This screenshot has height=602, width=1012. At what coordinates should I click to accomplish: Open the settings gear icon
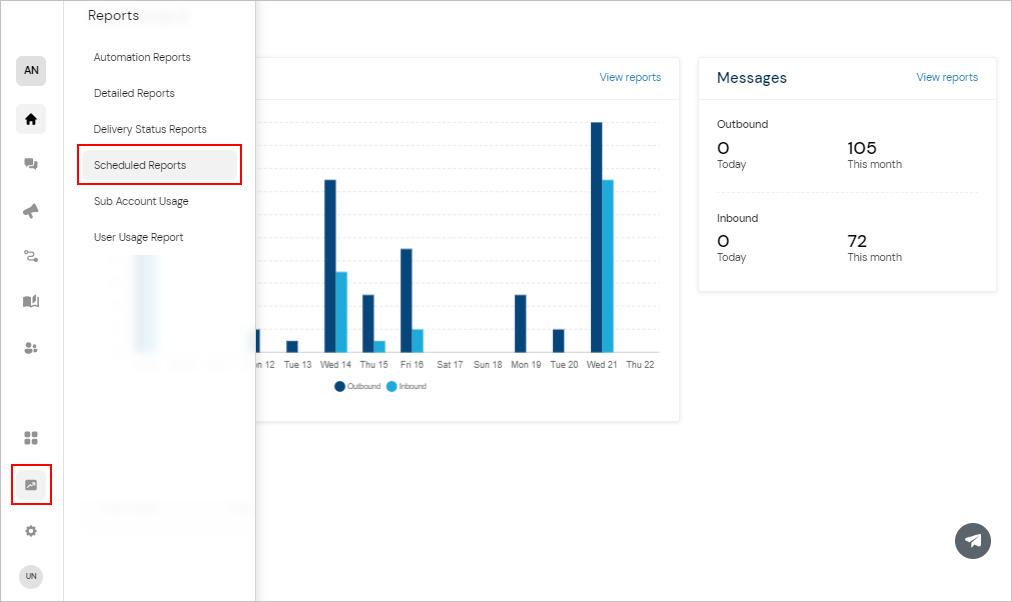click(31, 531)
